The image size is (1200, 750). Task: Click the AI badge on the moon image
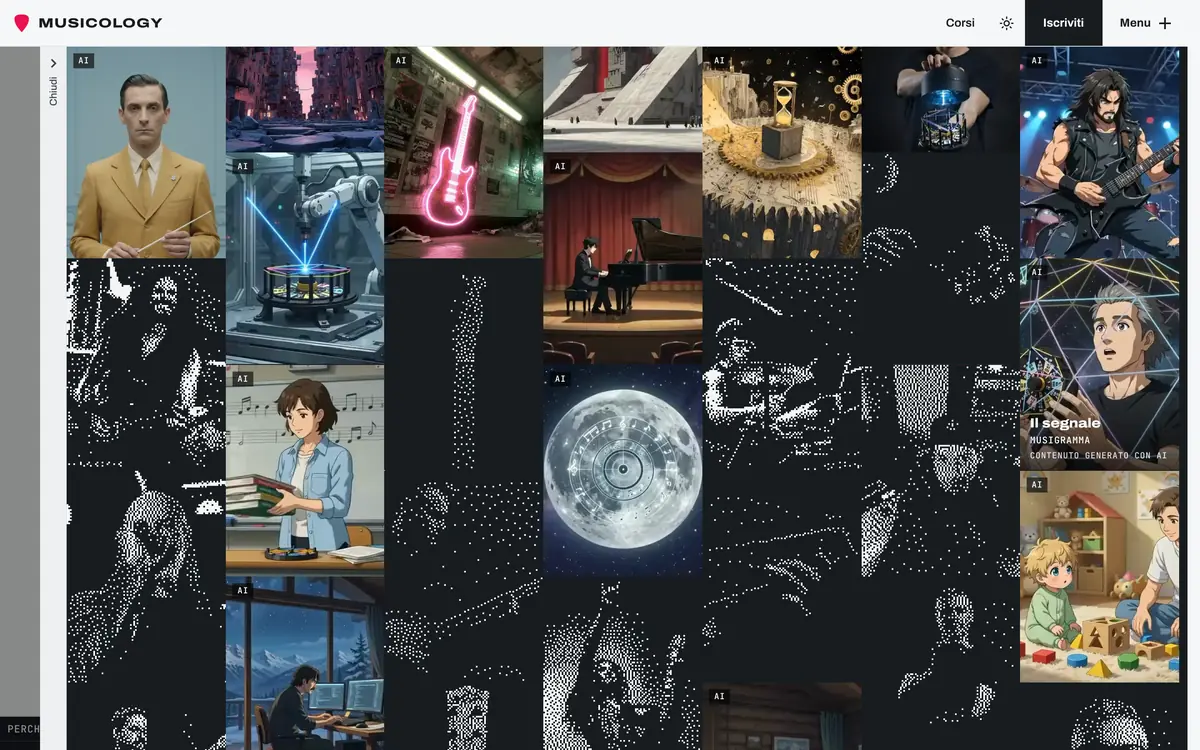pos(560,379)
